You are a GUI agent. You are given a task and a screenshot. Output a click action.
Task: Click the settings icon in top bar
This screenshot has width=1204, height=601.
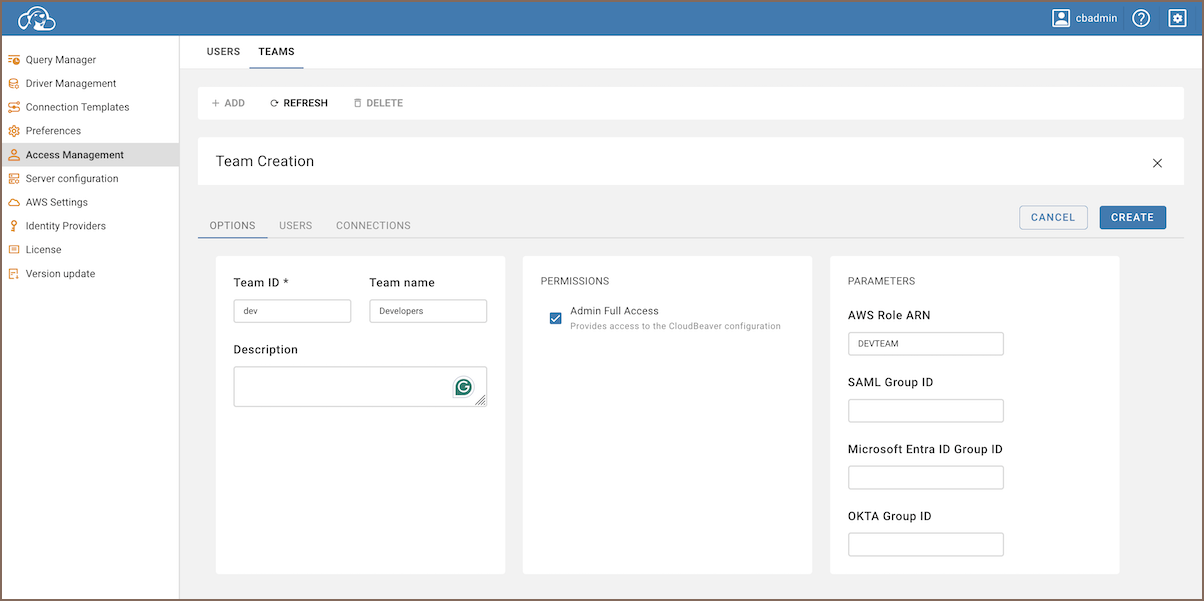[1177, 18]
